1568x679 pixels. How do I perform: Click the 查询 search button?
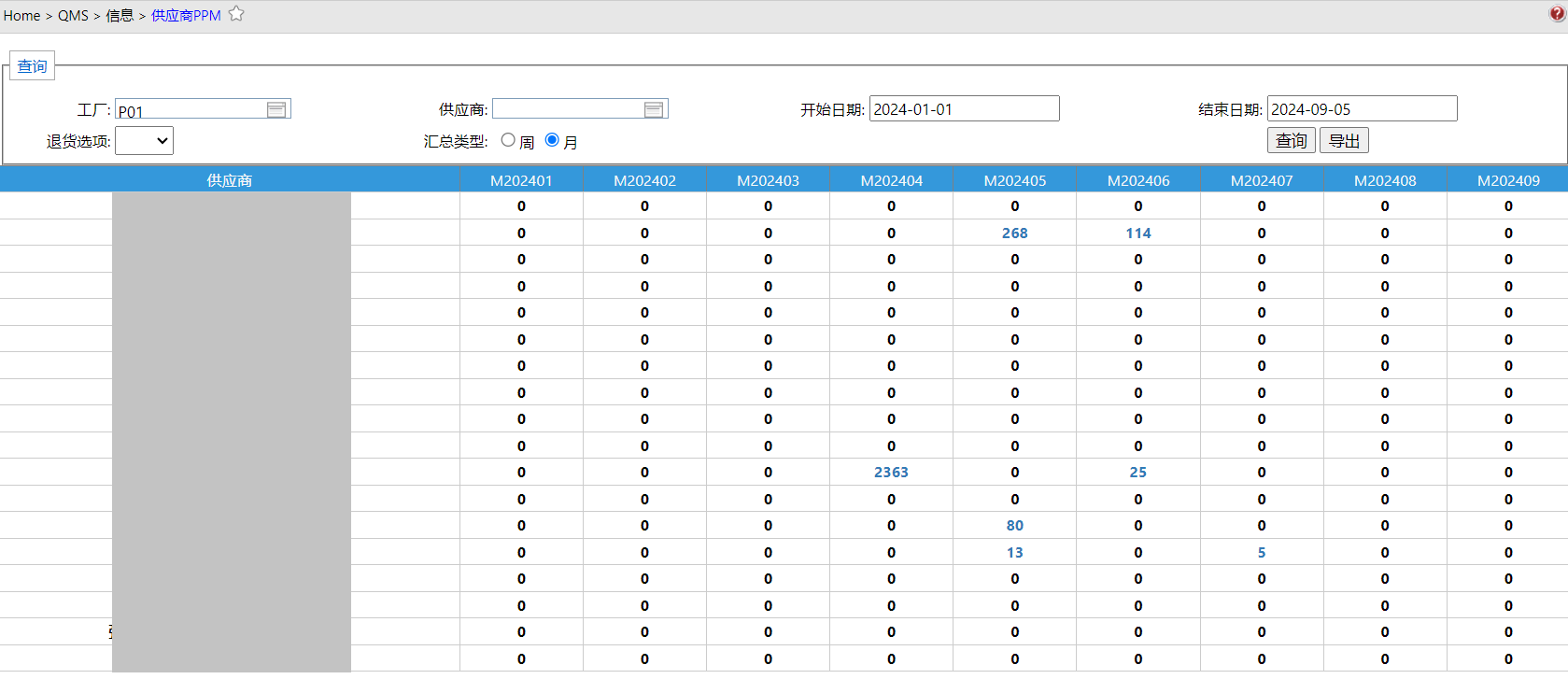pos(1292,140)
